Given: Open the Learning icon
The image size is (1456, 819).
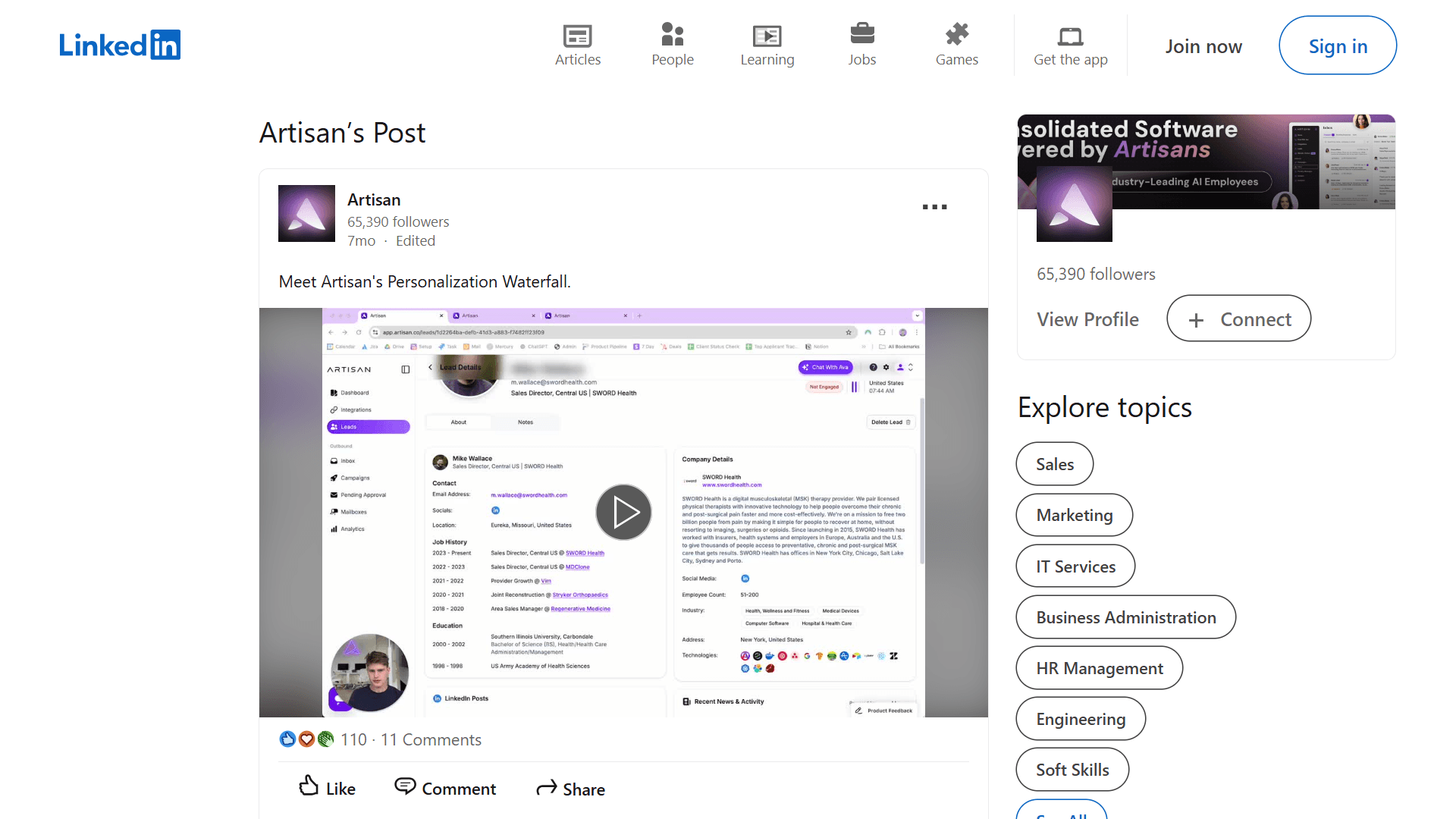Looking at the screenshot, I should (767, 35).
